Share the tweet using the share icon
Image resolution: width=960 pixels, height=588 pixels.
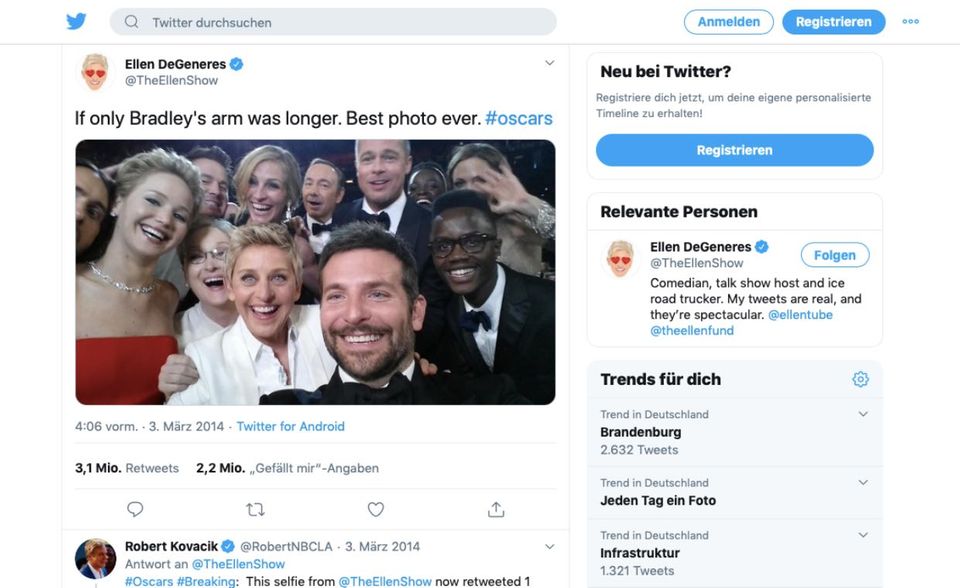coord(495,509)
